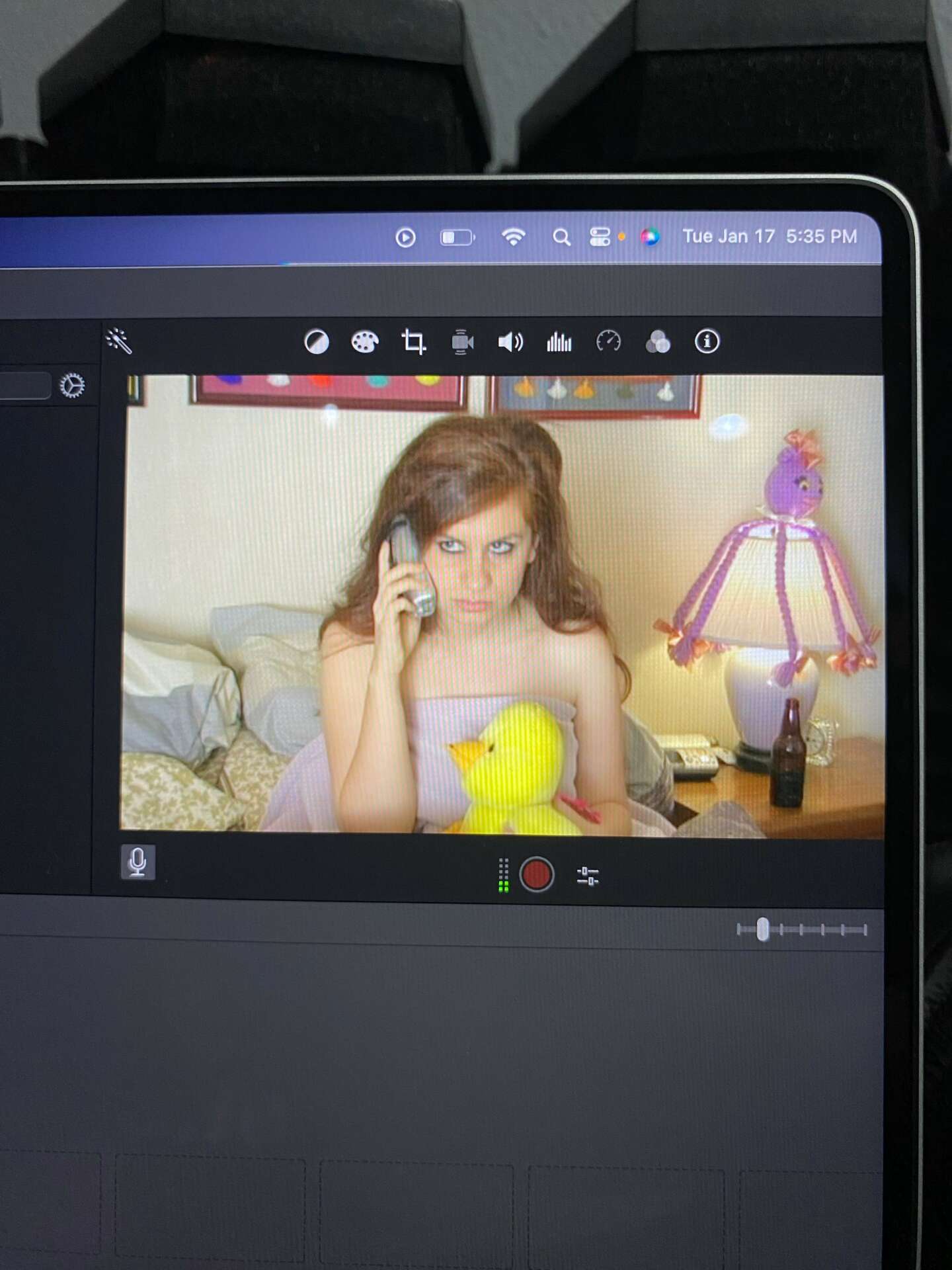Open the Color Balance controls
The width and height of the screenshot is (952, 1270).
point(317,343)
